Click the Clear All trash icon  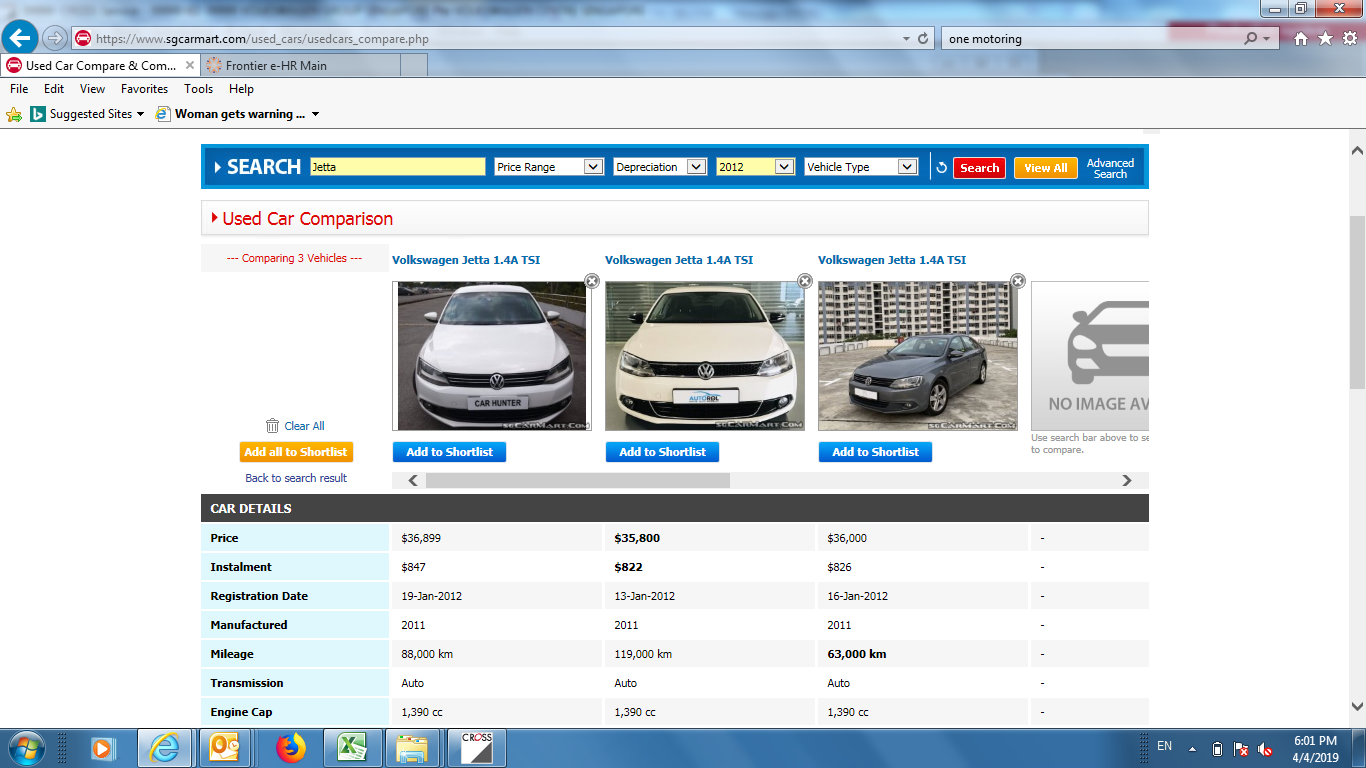coord(272,426)
